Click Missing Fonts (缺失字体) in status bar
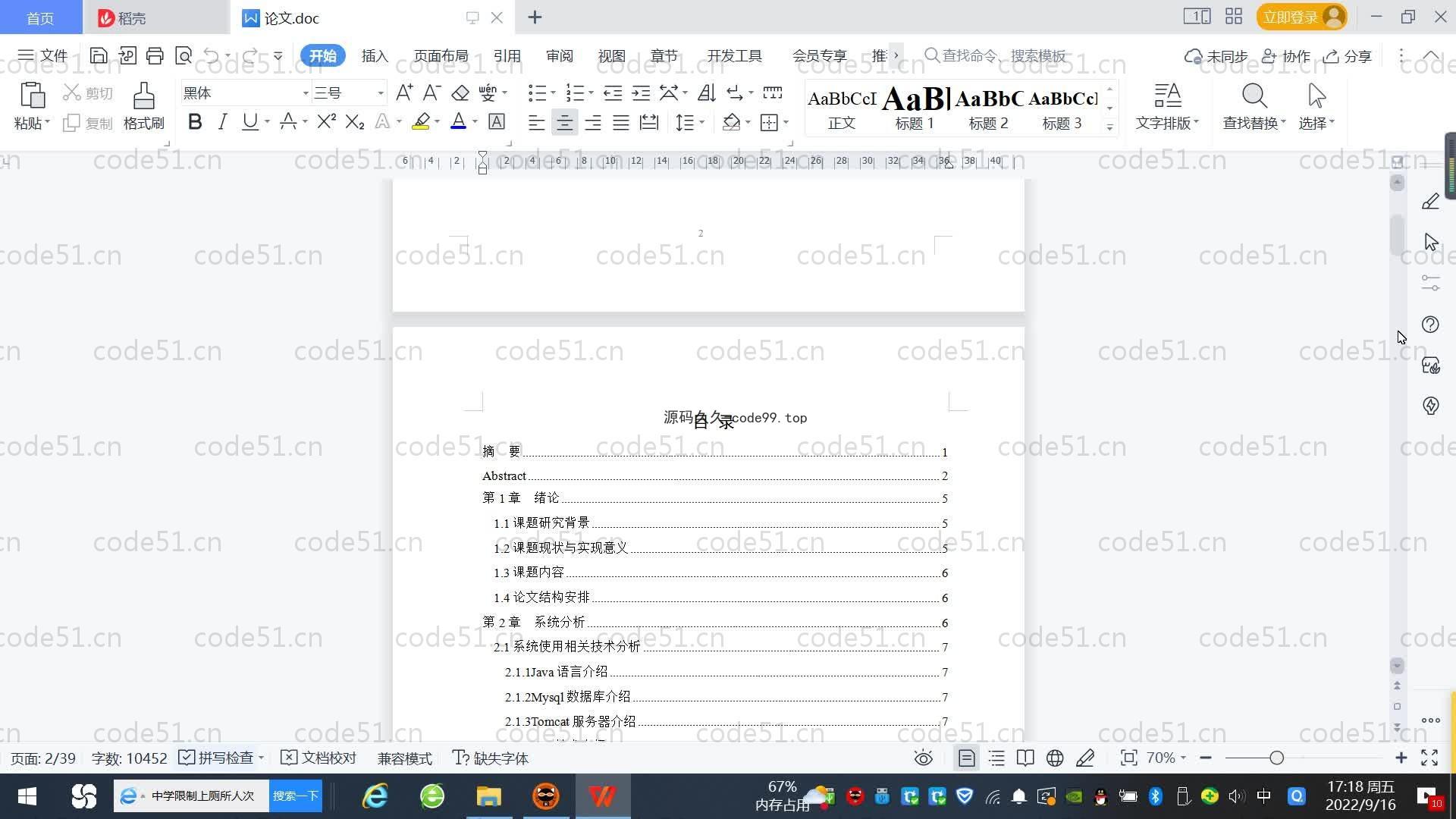 click(x=491, y=758)
